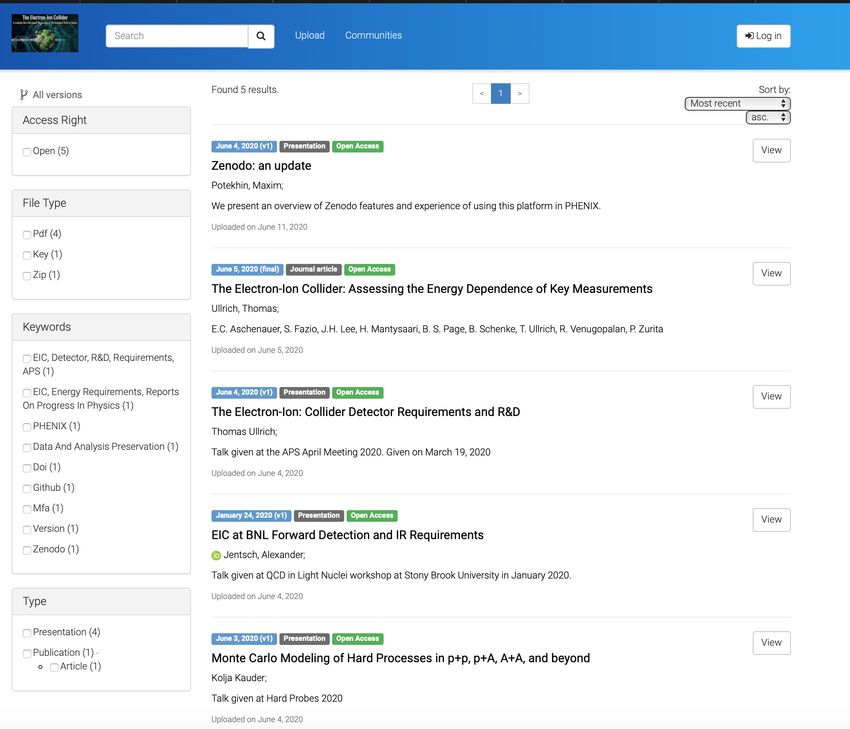Click the Electron-Ion Collider logo
The height and width of the screenshot is (729, 850).
(x=45, y=33)
